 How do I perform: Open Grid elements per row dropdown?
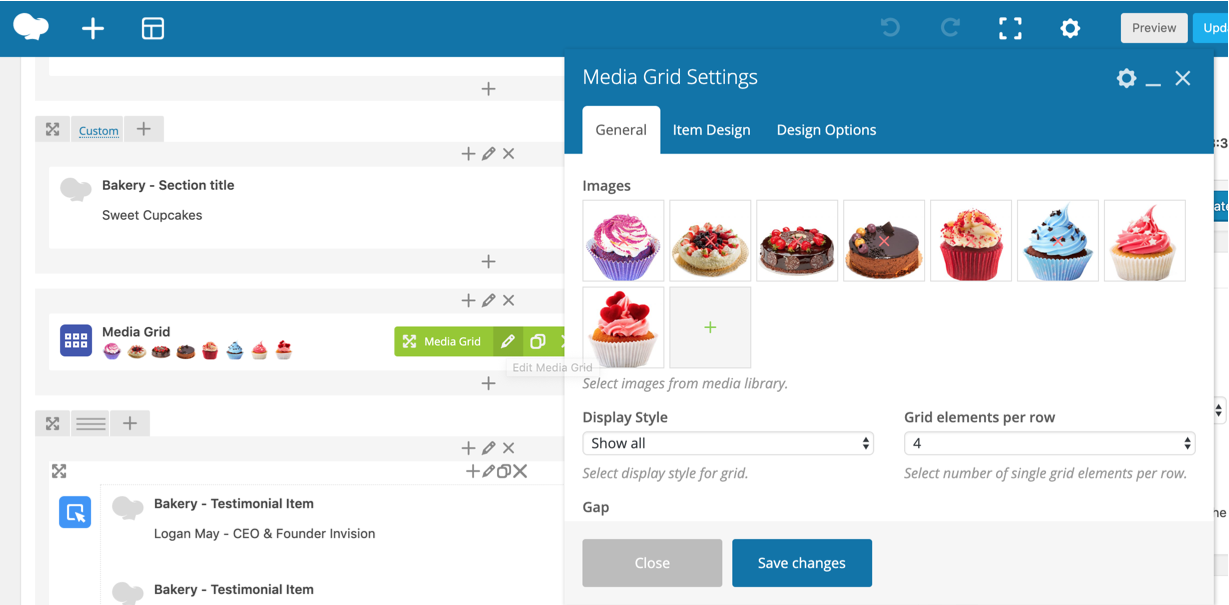(x=1049, y=443)
